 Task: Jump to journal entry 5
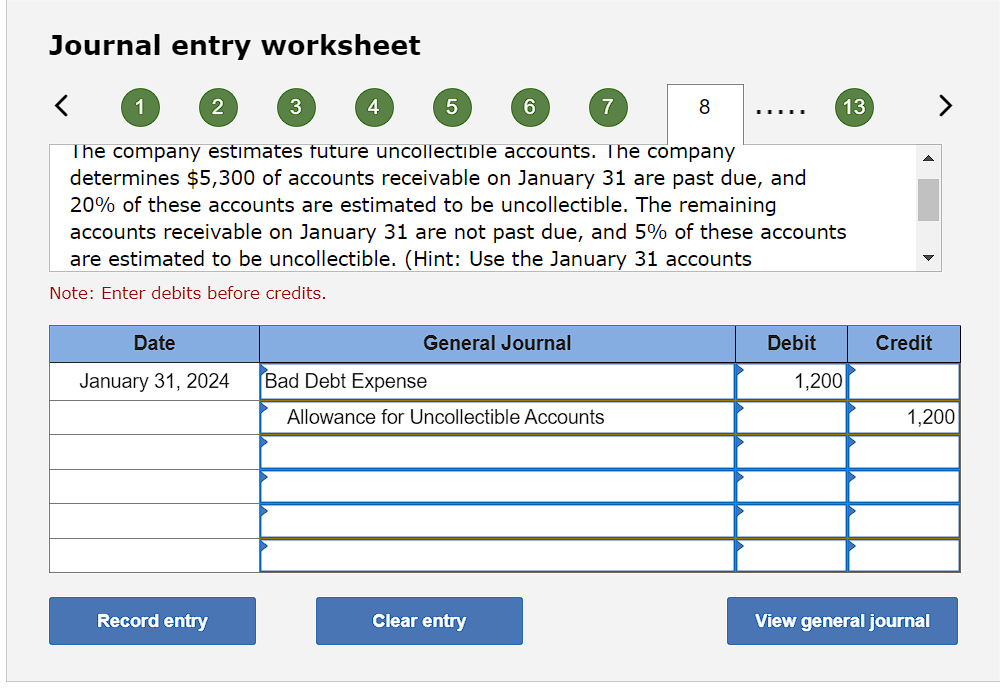[x=452, y=107]
